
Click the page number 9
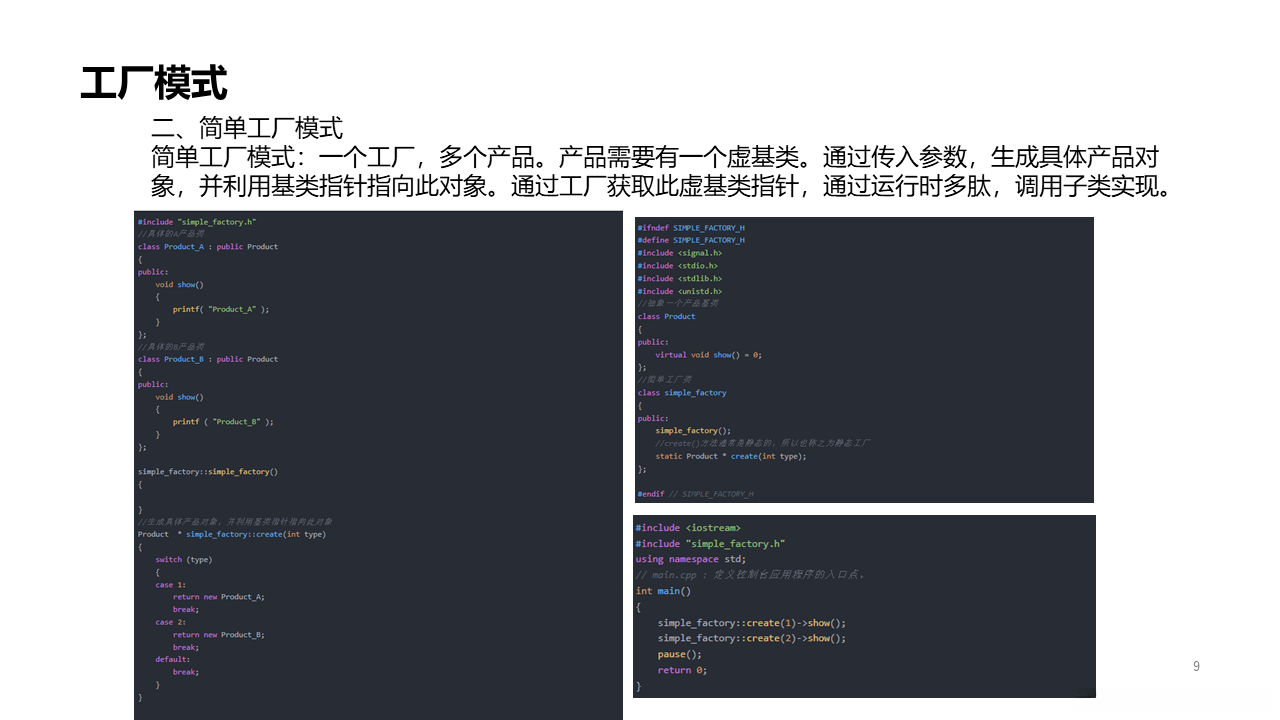pos(1196,665)
